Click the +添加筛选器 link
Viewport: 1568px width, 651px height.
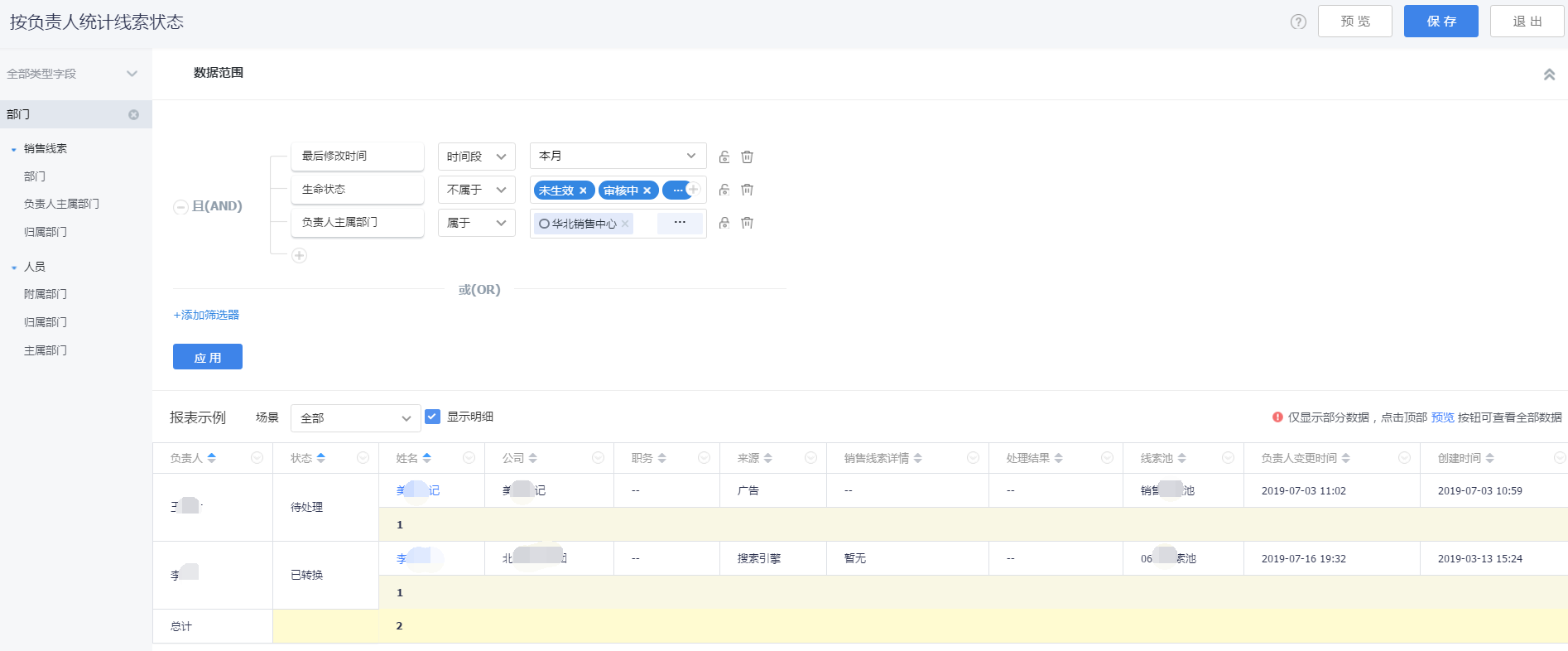pyautogui.click(x=206, y=315)
